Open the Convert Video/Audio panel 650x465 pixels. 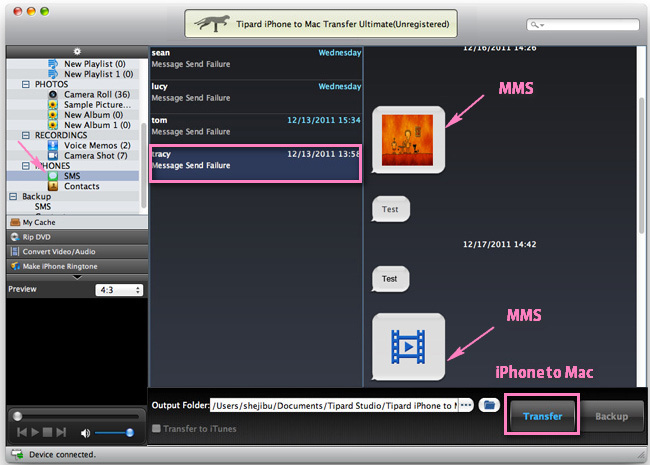(77, 252)
